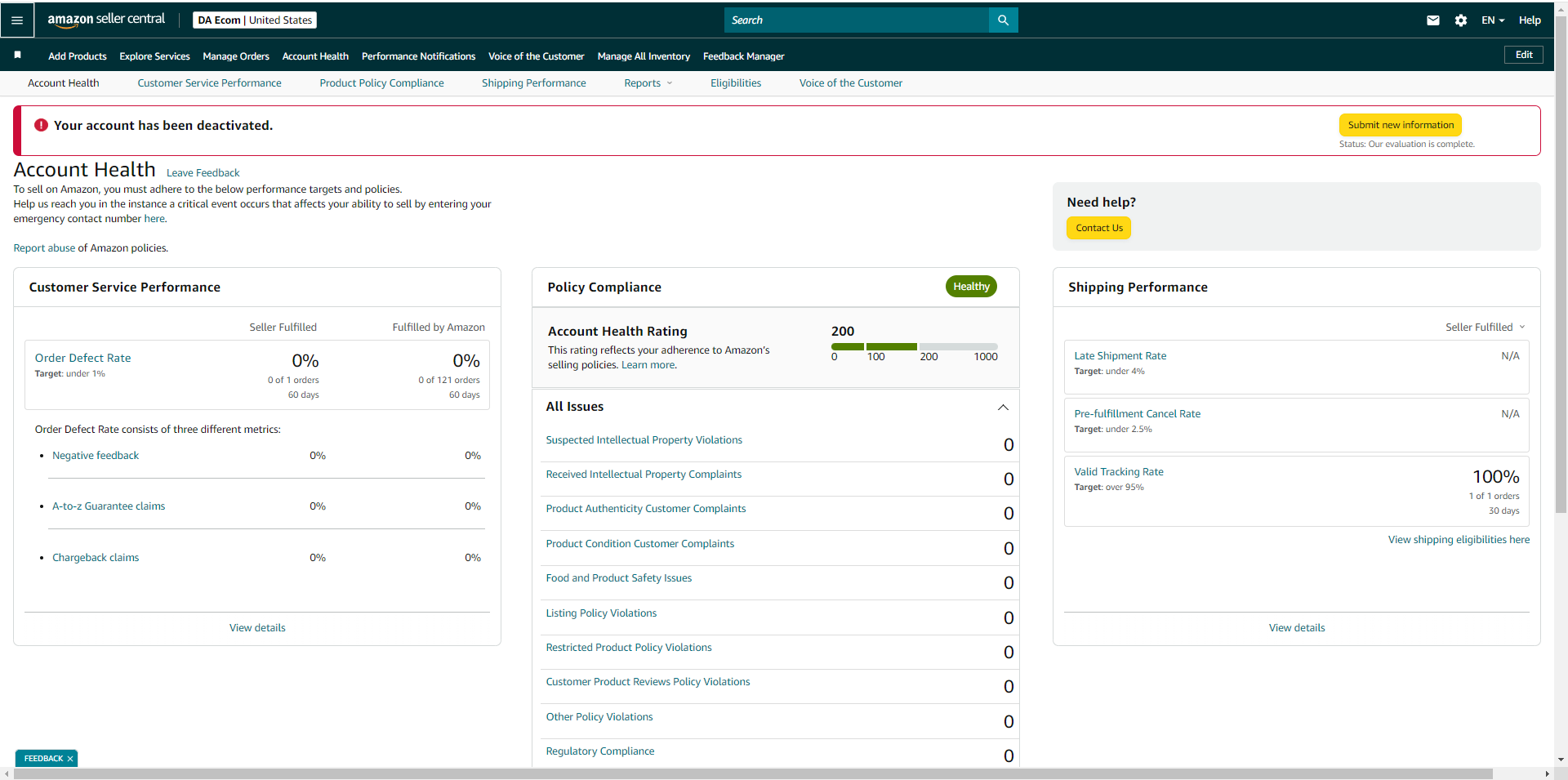Open the Seller Fulfilled shipping dropdown
The image size is (1568, 780).
pyautogui.click(x=1486, y=328)
